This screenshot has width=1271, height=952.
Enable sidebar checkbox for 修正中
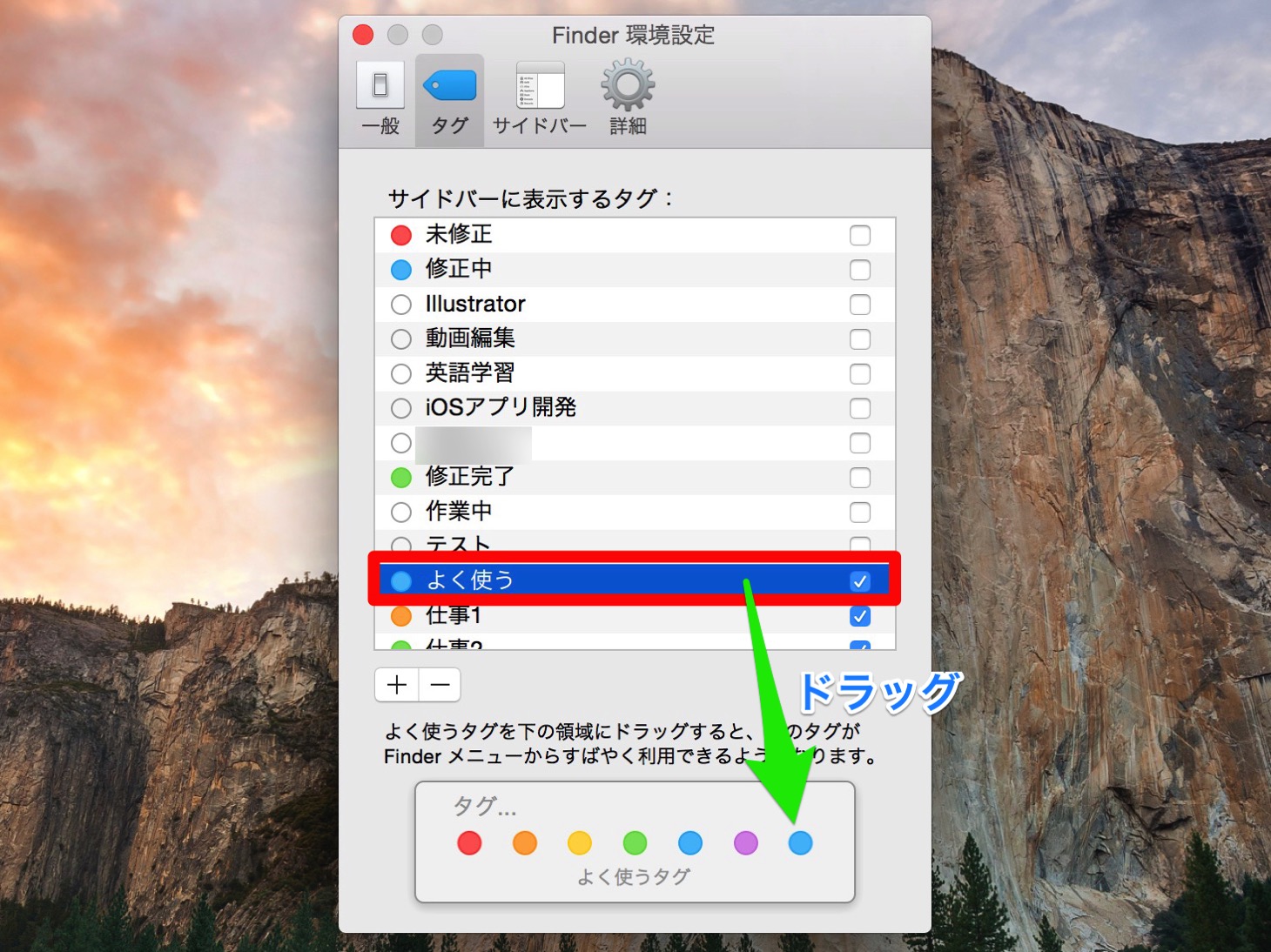[x=860, y=270]
